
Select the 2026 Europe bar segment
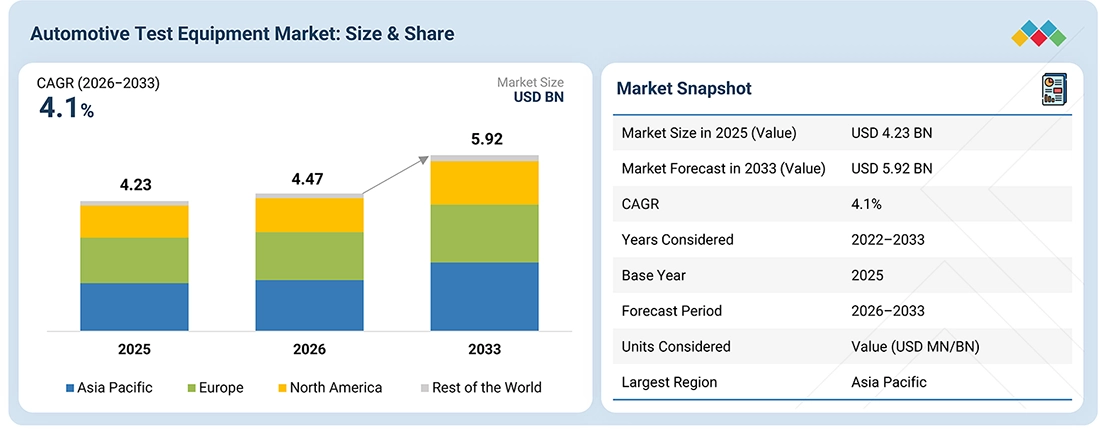pyautogui.click(x=309, y=256)
